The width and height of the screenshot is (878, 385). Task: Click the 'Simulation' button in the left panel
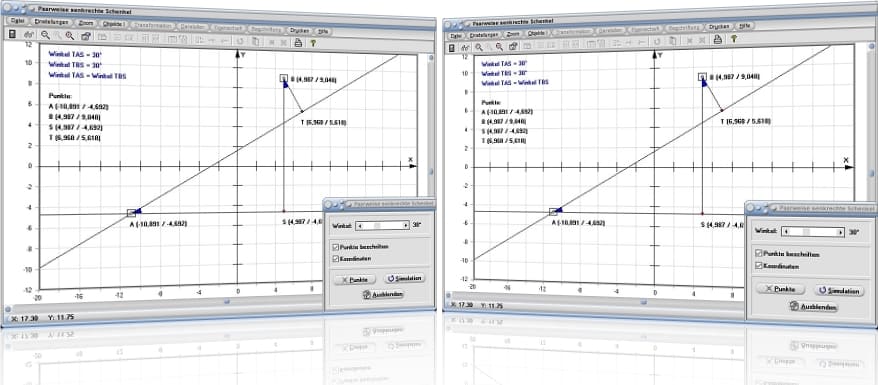pos(404,278)
